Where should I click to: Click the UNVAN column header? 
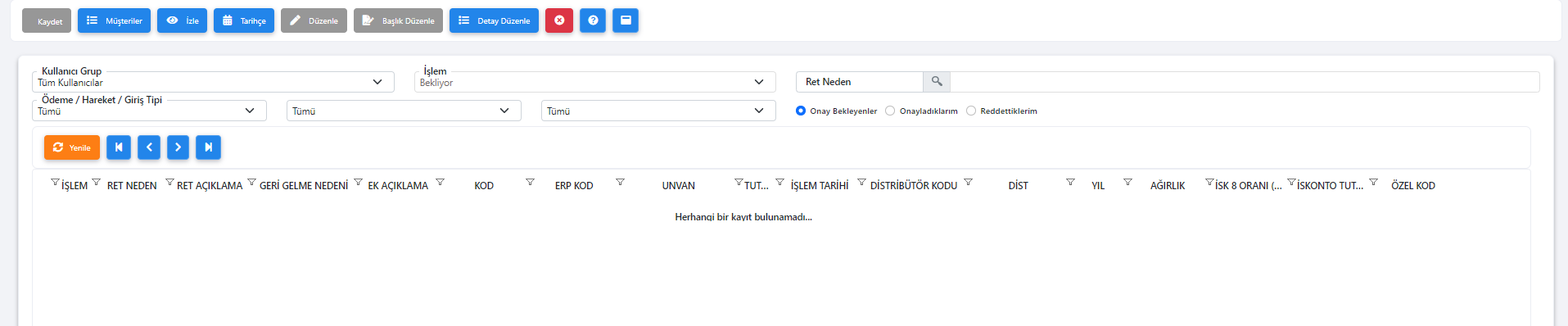[x=679, y=186]
